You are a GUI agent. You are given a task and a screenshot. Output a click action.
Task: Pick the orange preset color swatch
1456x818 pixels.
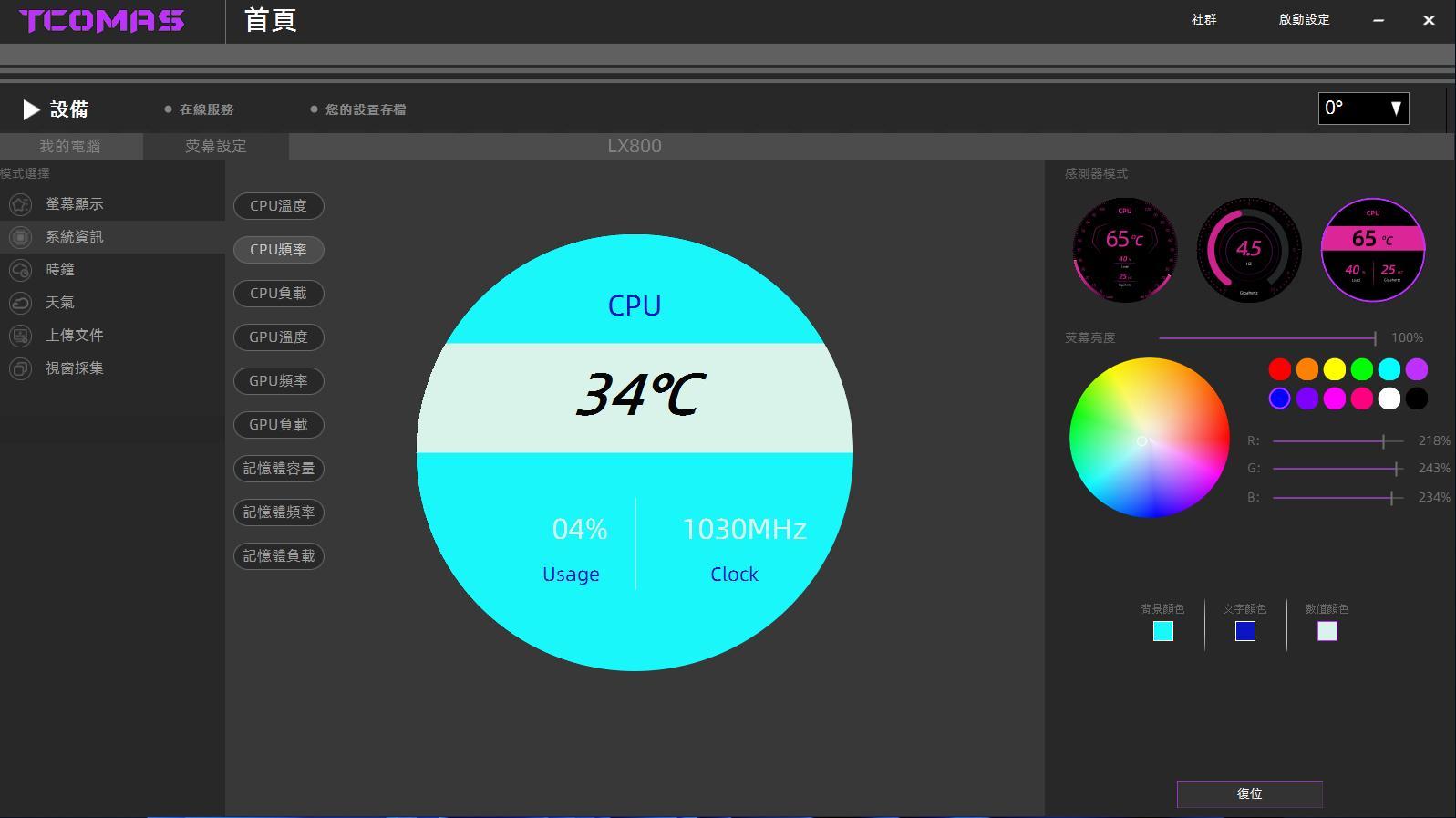1307,369
